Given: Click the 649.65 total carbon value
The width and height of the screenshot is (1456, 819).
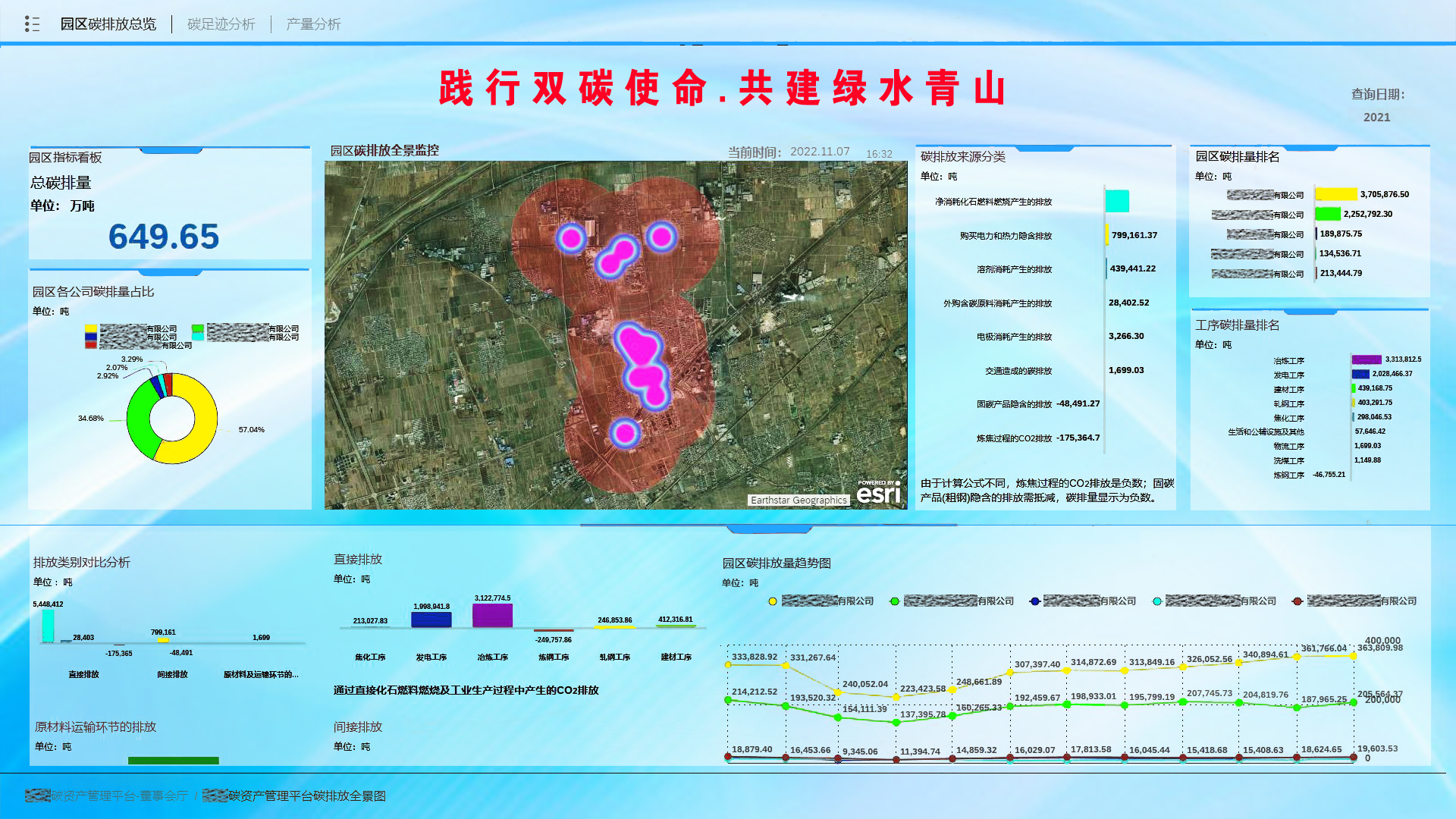Looking at the screenshot, I should pos(164,236).
